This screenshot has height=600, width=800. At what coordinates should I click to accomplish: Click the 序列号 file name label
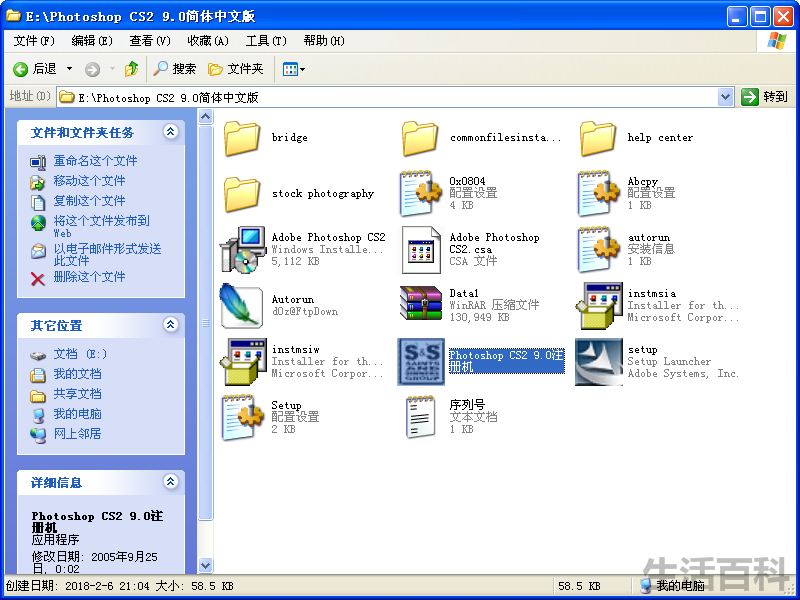tap(467, 405)
